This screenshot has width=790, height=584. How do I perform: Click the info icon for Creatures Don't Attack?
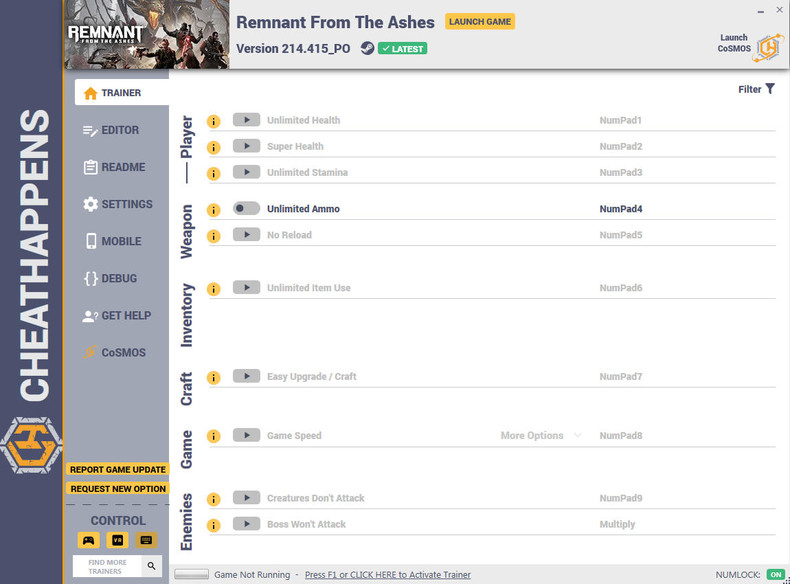coord(214,499)
